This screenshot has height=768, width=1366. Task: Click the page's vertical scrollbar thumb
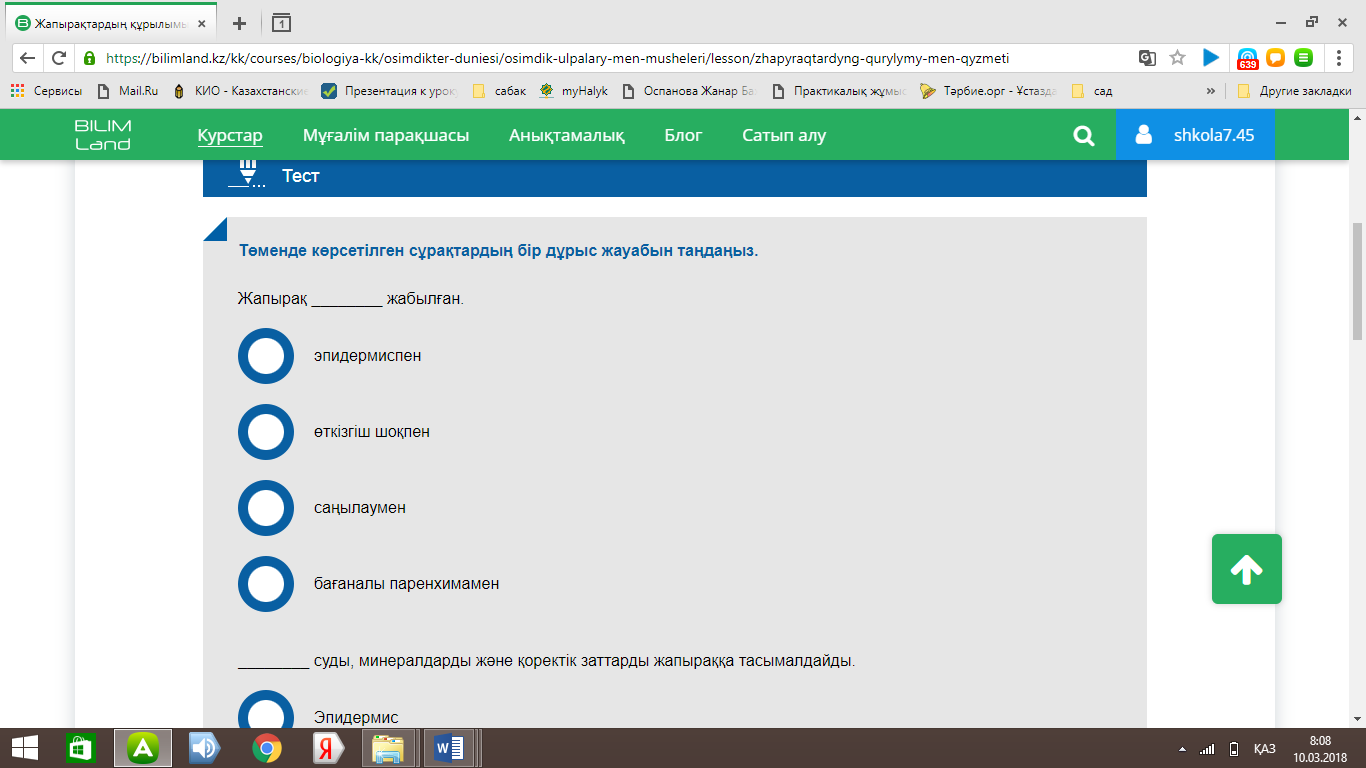[1357, 281]
